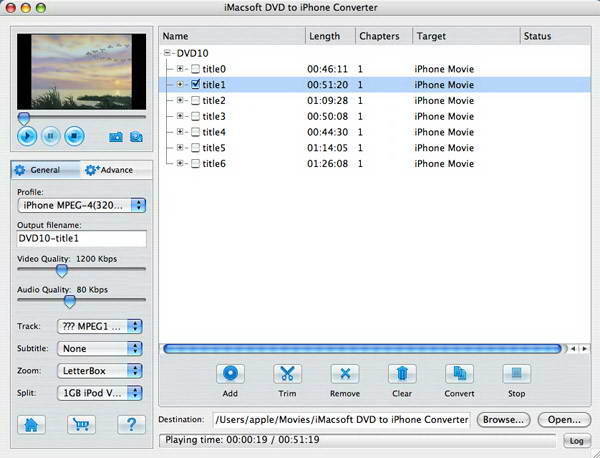Stop the preview playback
600x458 pixels.
[x=74, y=136]
